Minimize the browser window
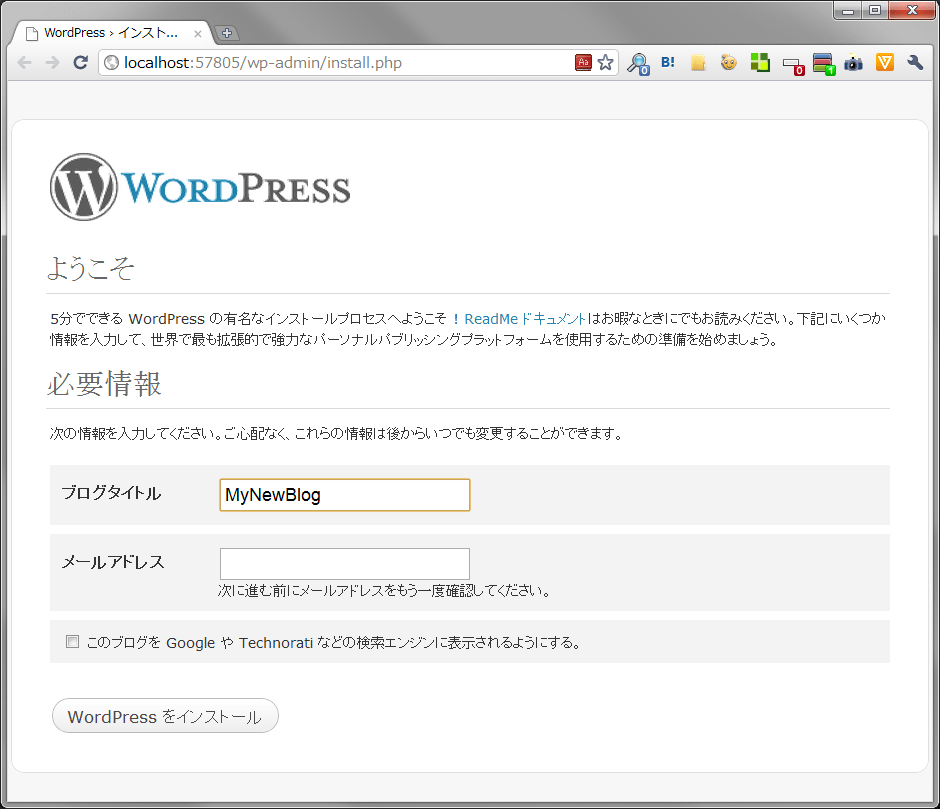Viewport: 940px width, 809px height. pos(848,11)
